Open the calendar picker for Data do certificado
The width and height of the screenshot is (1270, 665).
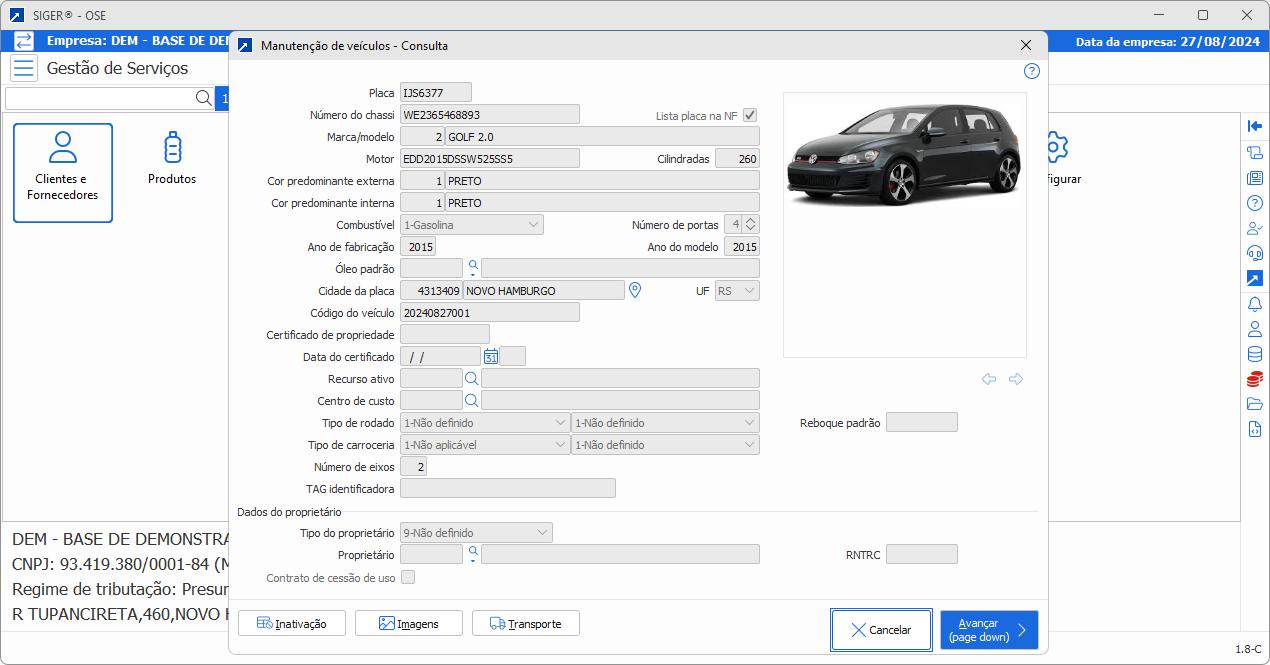pyautogui.click(x=490, y=357)
